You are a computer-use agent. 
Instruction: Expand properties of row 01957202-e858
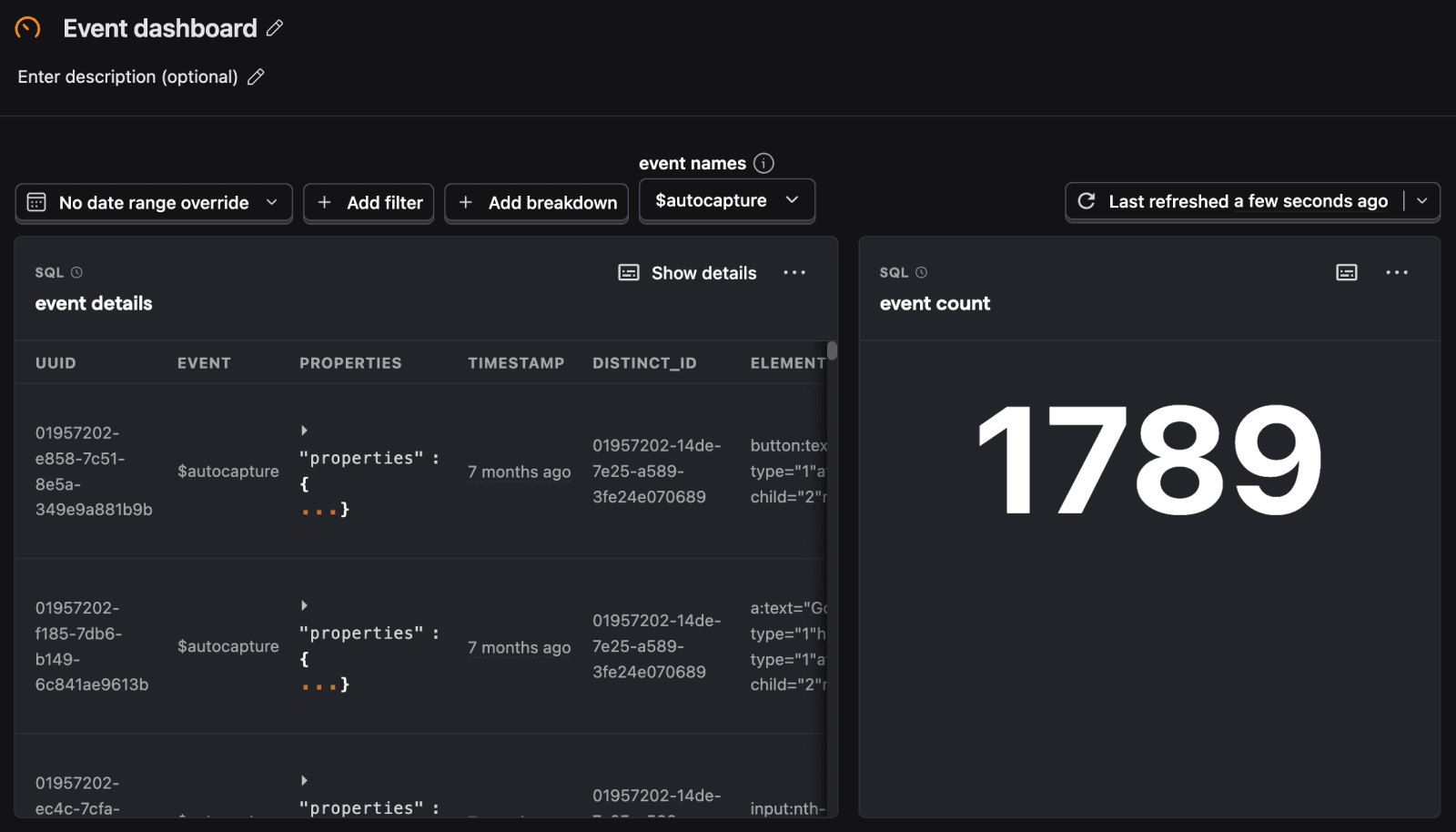(304, 430)
